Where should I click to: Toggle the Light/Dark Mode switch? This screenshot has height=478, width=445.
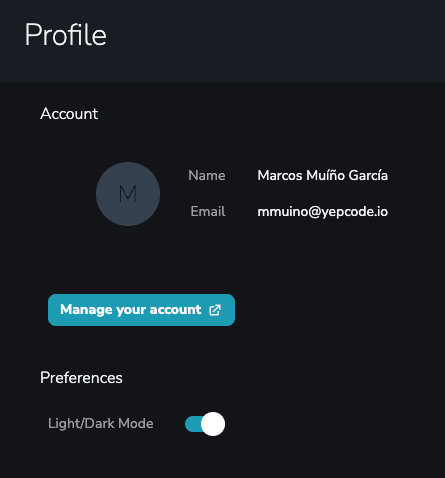click(205, 424)
